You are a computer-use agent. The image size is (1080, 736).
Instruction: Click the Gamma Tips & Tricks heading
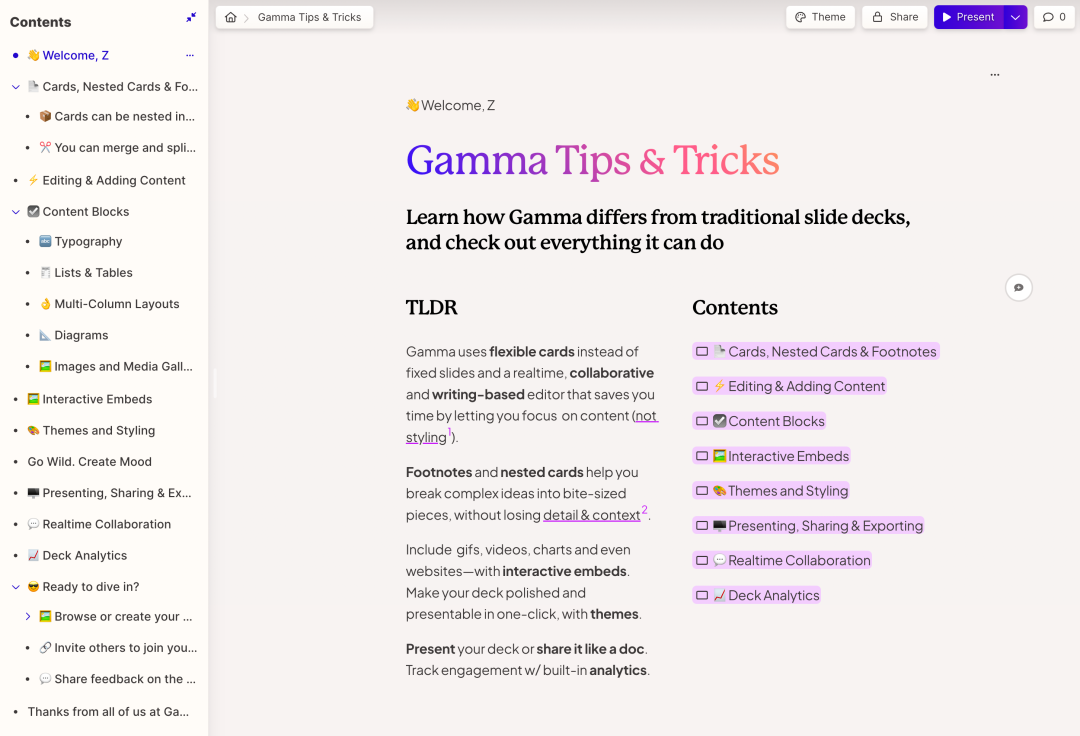[592, 160]
